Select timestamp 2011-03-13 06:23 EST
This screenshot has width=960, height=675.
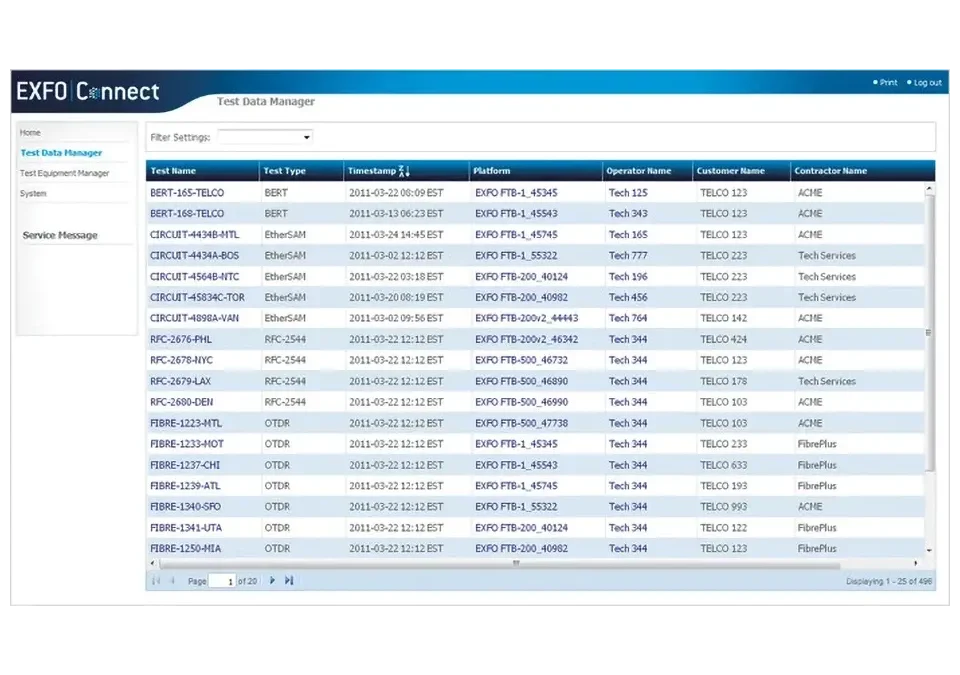396,214
